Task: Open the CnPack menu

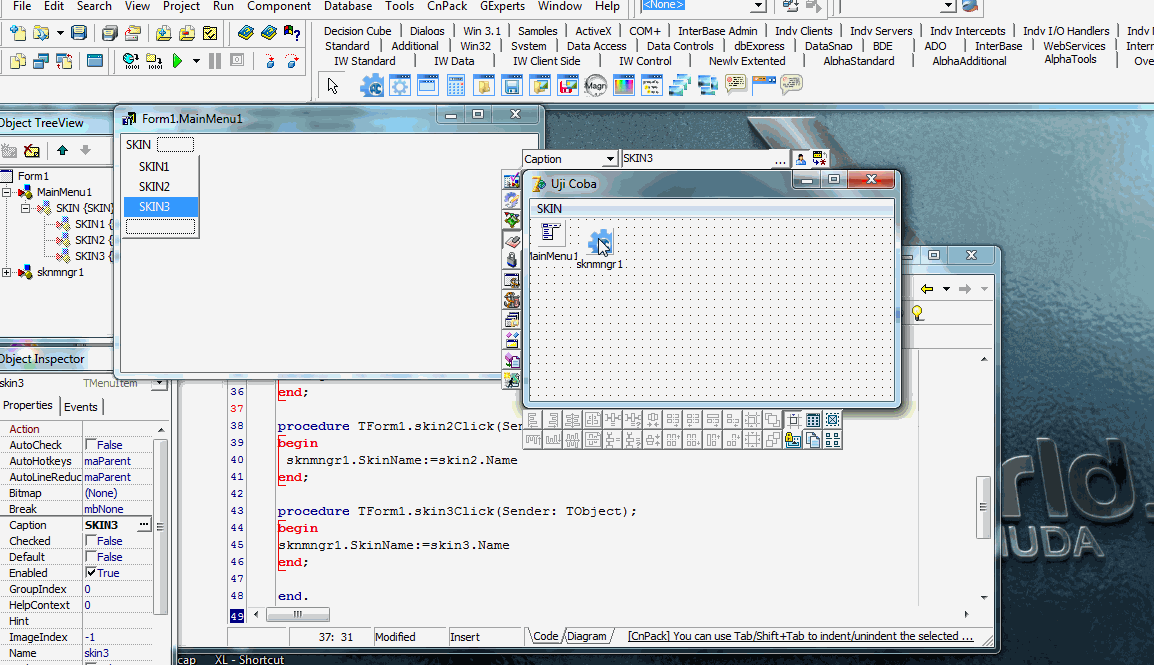Action: coord(447,6)
